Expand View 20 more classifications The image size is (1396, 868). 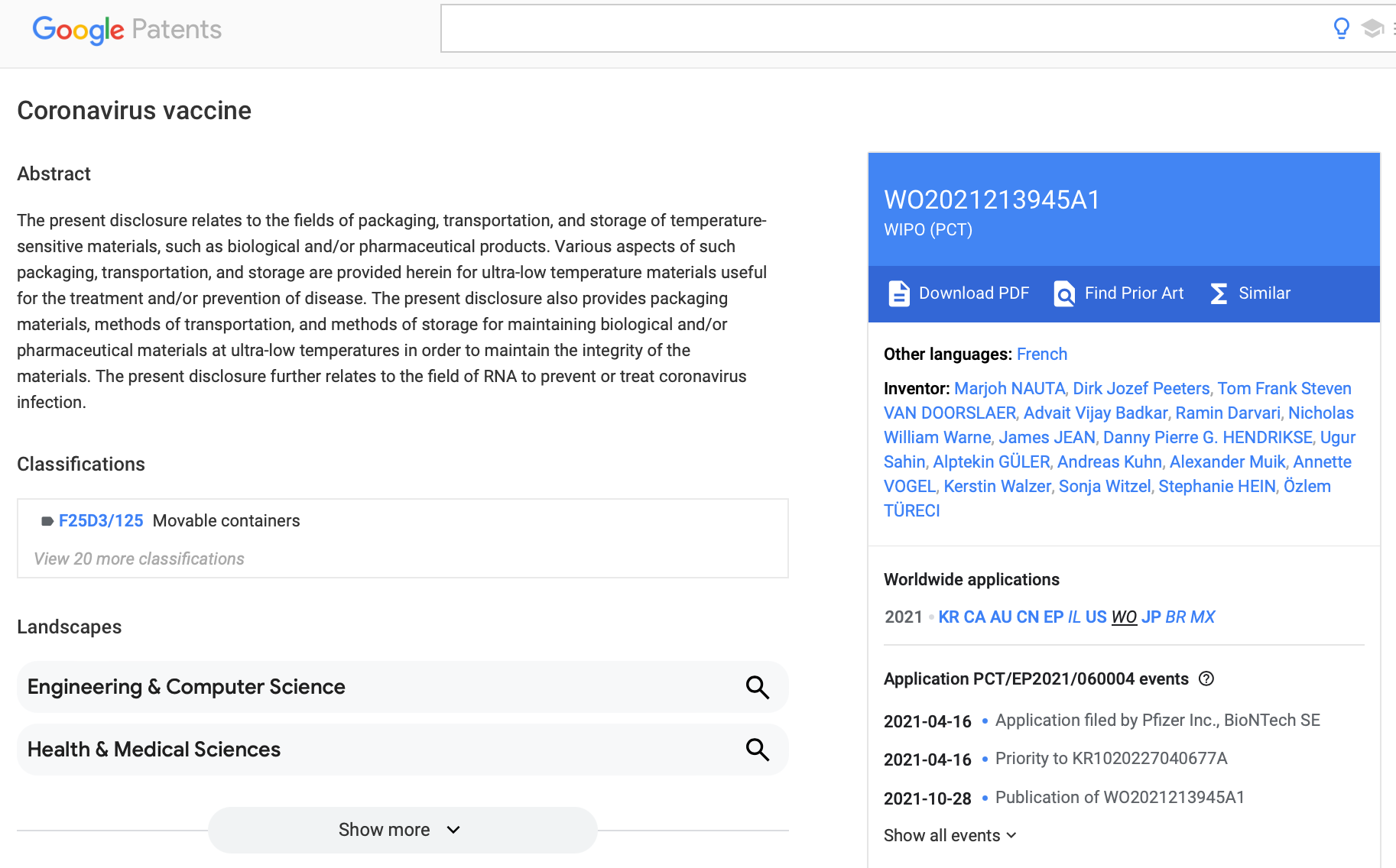pos(139,559)
